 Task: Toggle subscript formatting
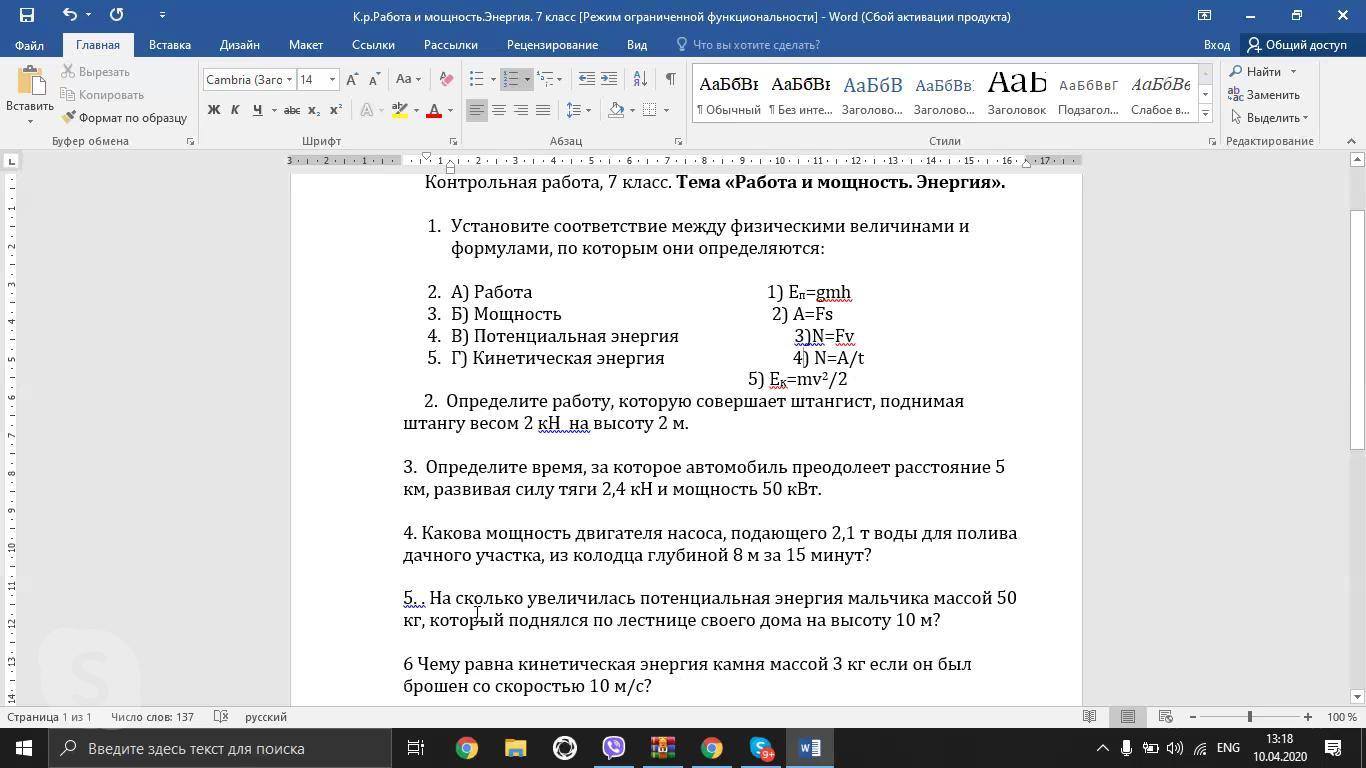313,110
